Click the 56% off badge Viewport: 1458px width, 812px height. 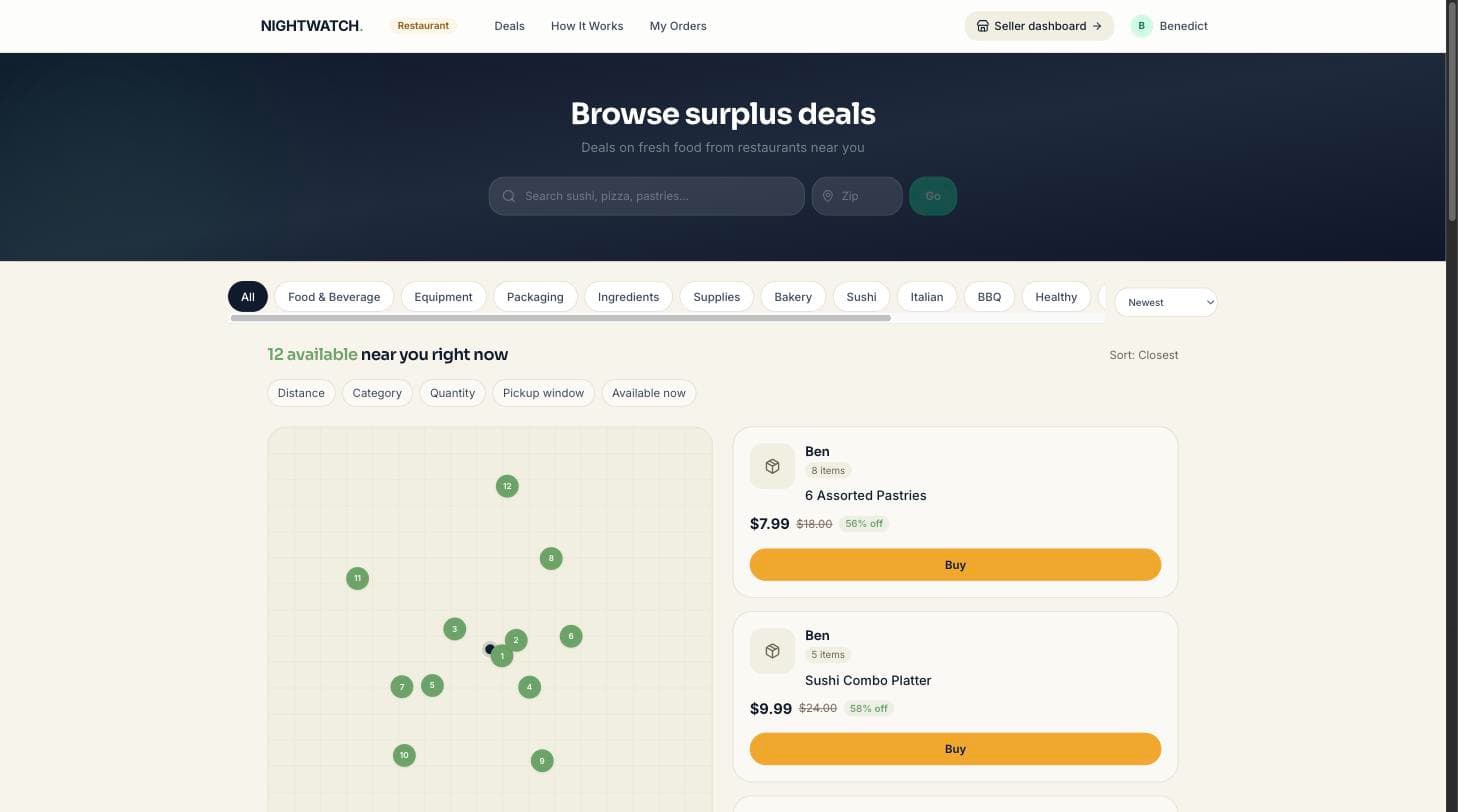[864, 524]
